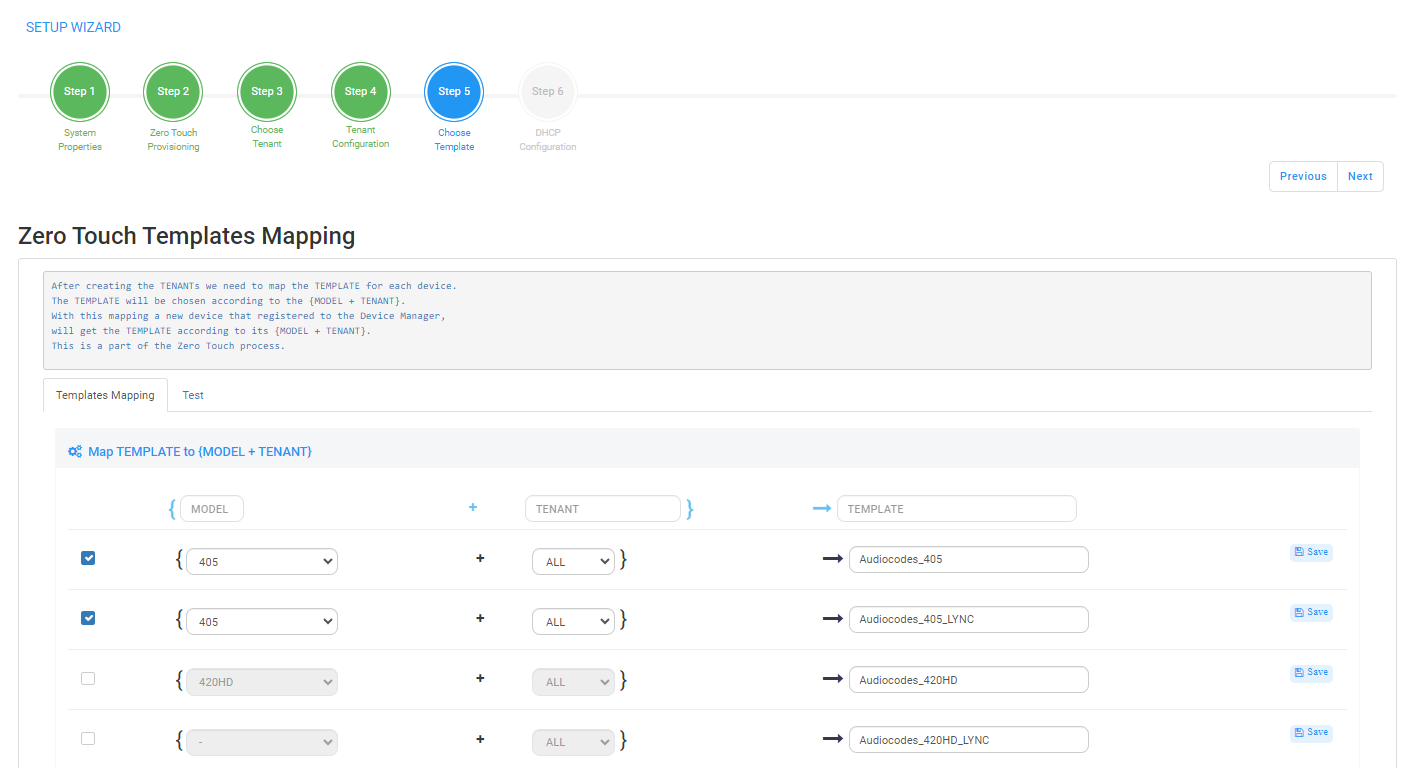This screenshot has width=1409, height=780.
Task: Switch to the Templates Mapping tab
Action: pyautogui.click(x=105, y=395)
